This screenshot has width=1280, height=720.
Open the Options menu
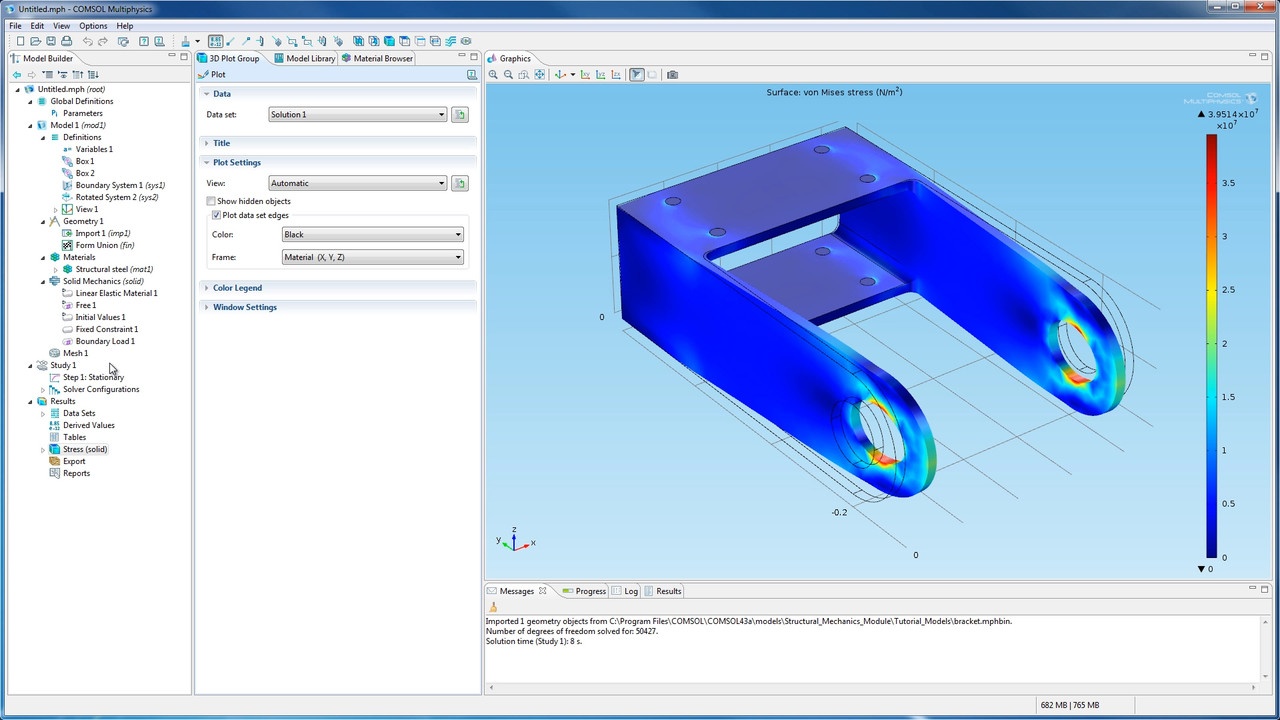pos(93,26)
